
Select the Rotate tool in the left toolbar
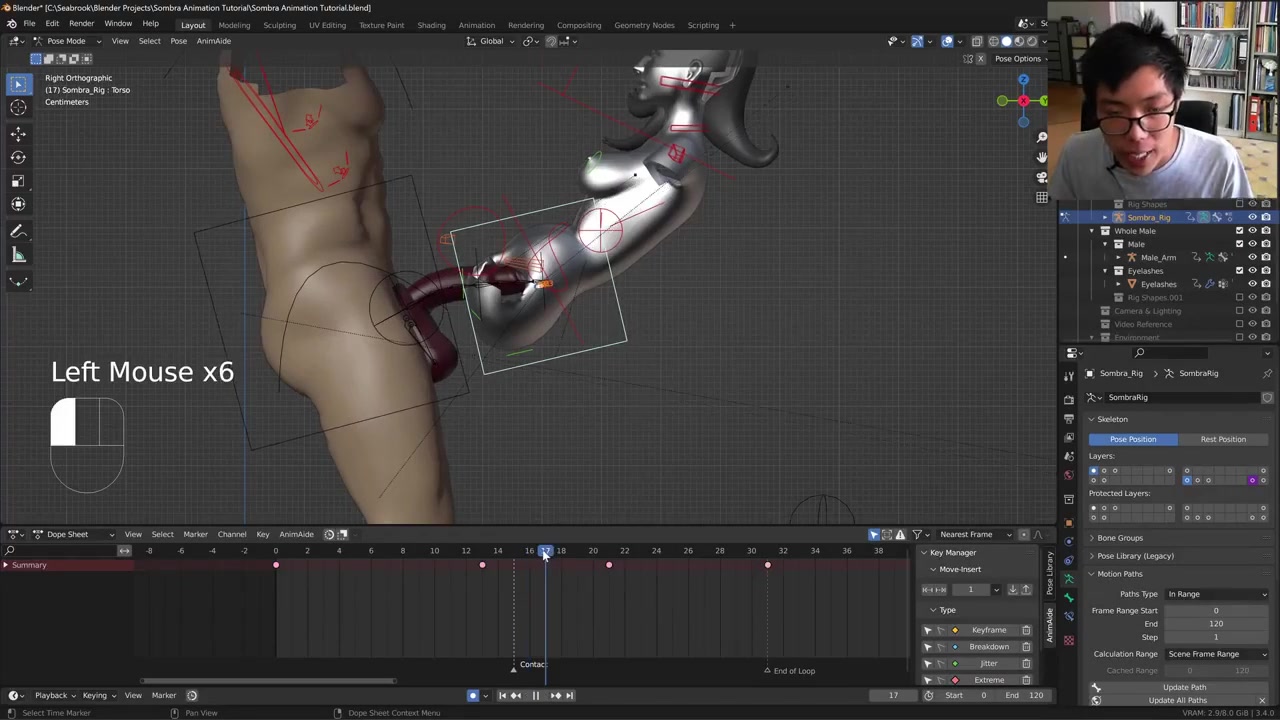pyautogui.click(x=18, y=157)
